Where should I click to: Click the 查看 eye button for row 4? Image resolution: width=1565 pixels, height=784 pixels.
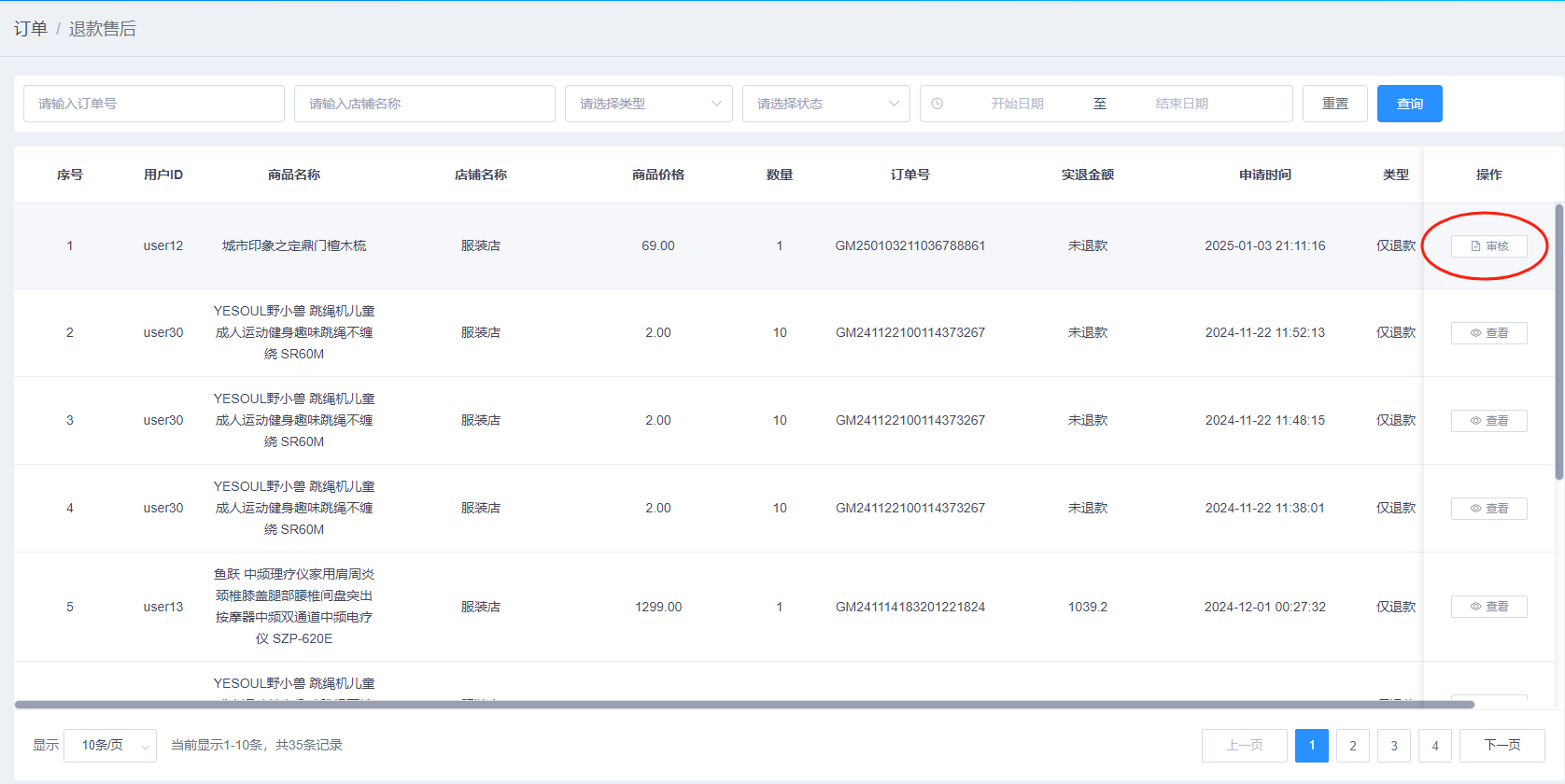pyautogui.click(x=1488, y=509)
